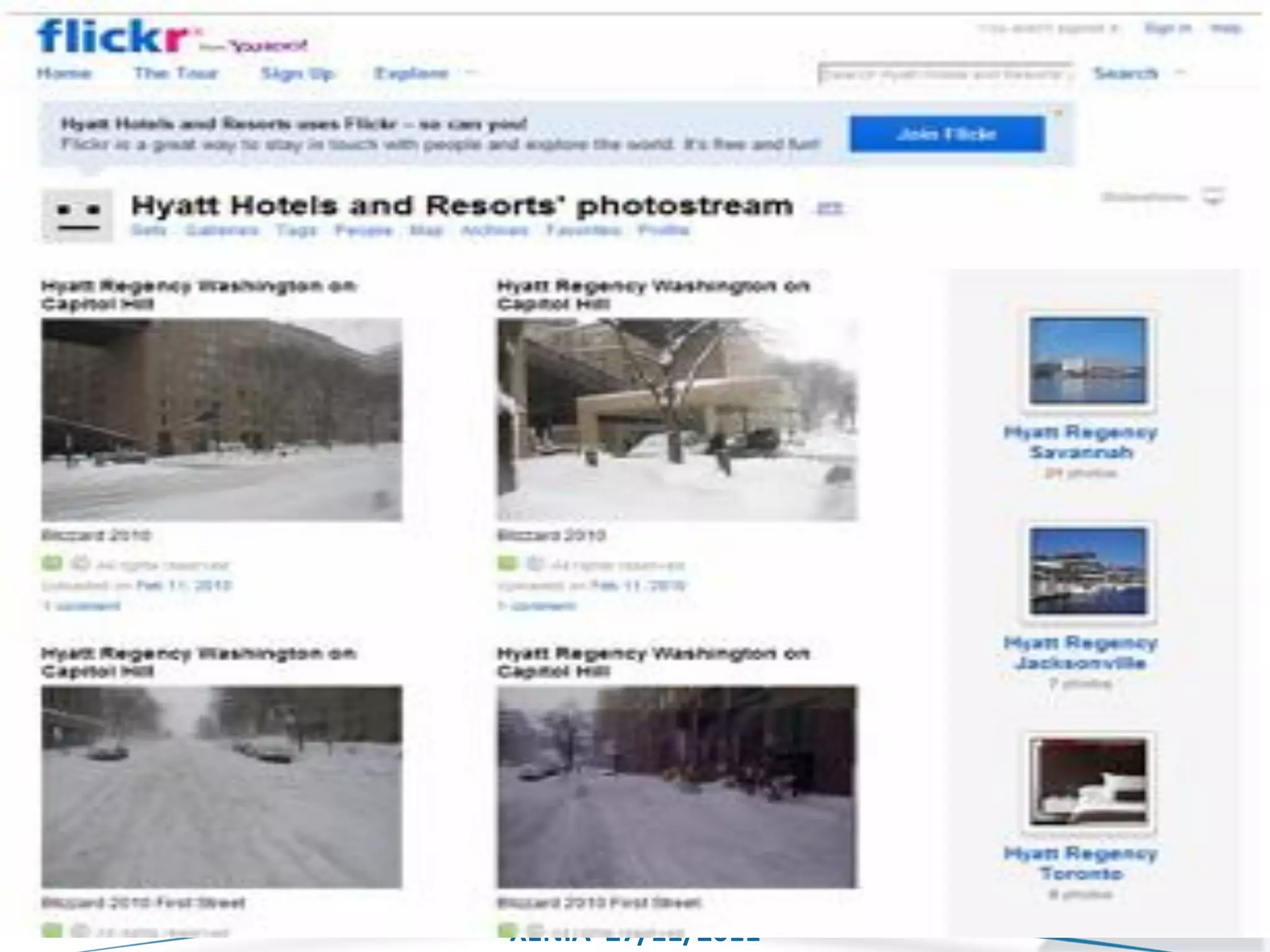Expand the Explore menu dropdown arrow
This screenshot has width=1270, height=952.
[x=471, y=73]
